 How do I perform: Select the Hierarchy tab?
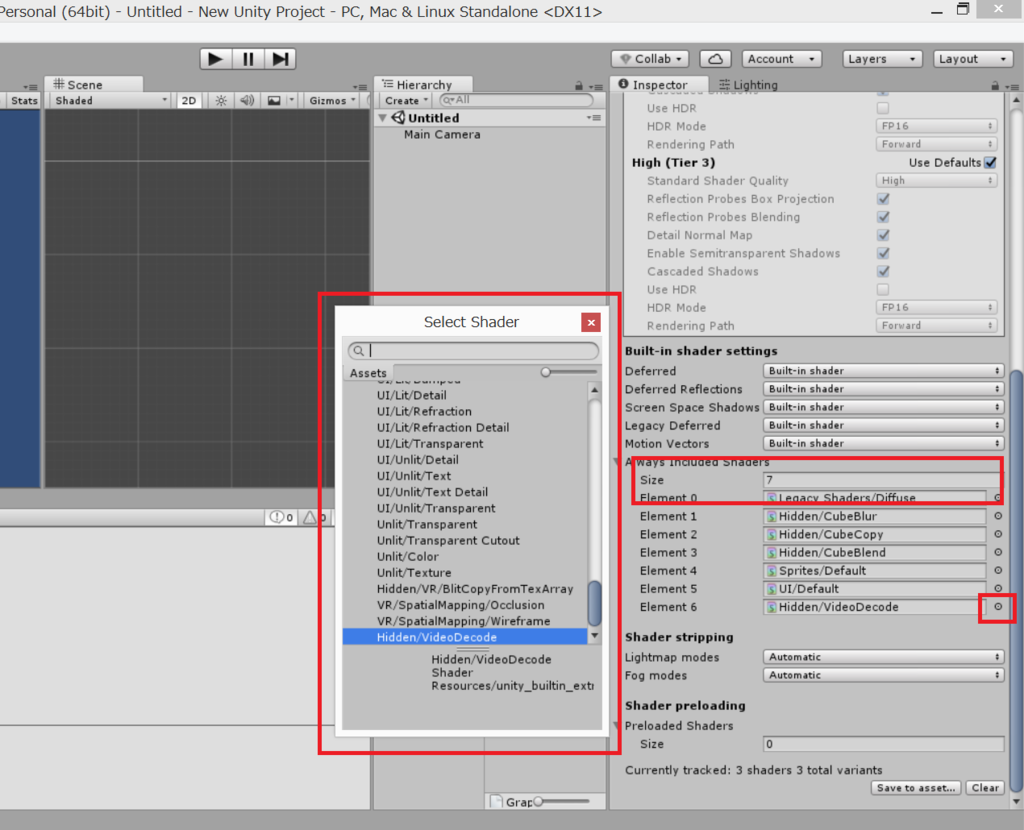(424, 84)
